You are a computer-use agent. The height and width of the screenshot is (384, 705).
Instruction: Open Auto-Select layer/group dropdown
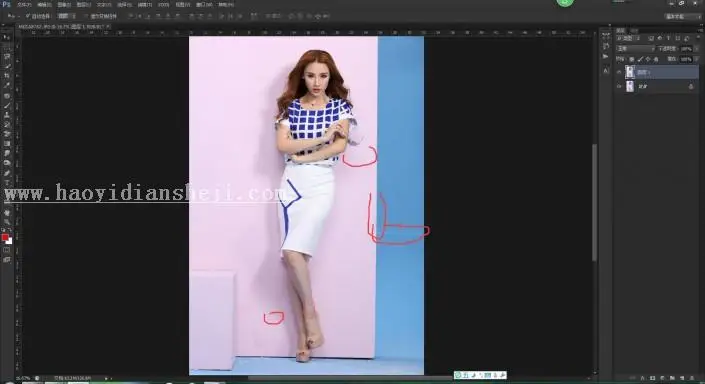(x=67, y=16)
